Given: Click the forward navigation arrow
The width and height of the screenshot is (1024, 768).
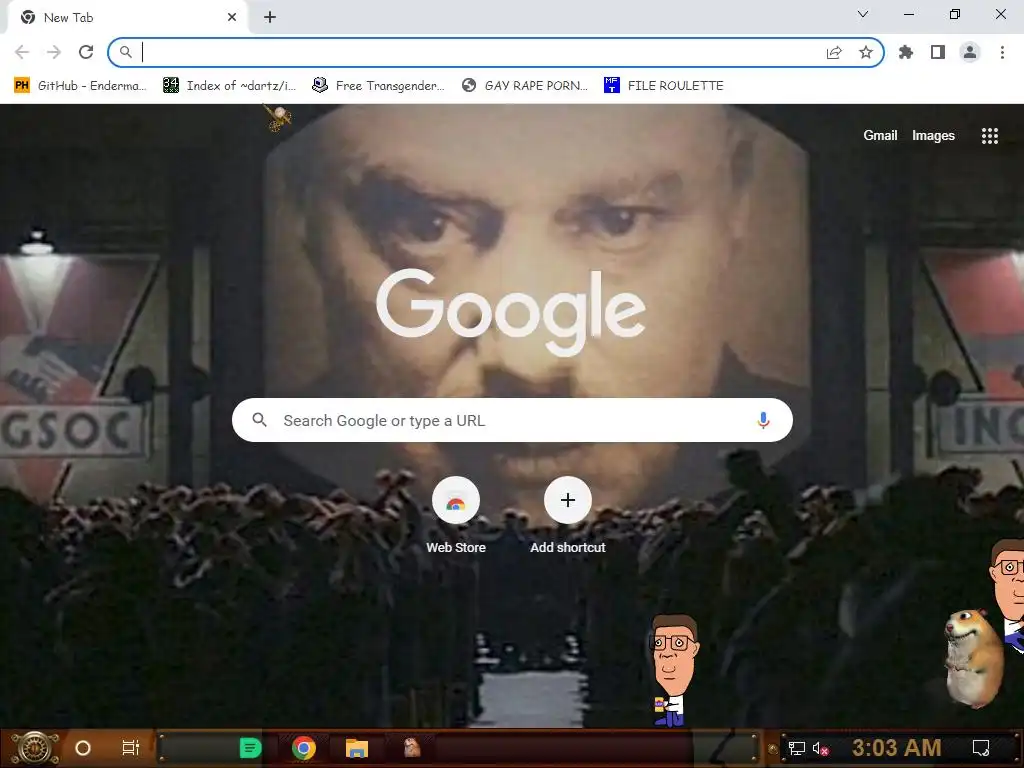Looking at the screenshot, I should coord(54,52).
